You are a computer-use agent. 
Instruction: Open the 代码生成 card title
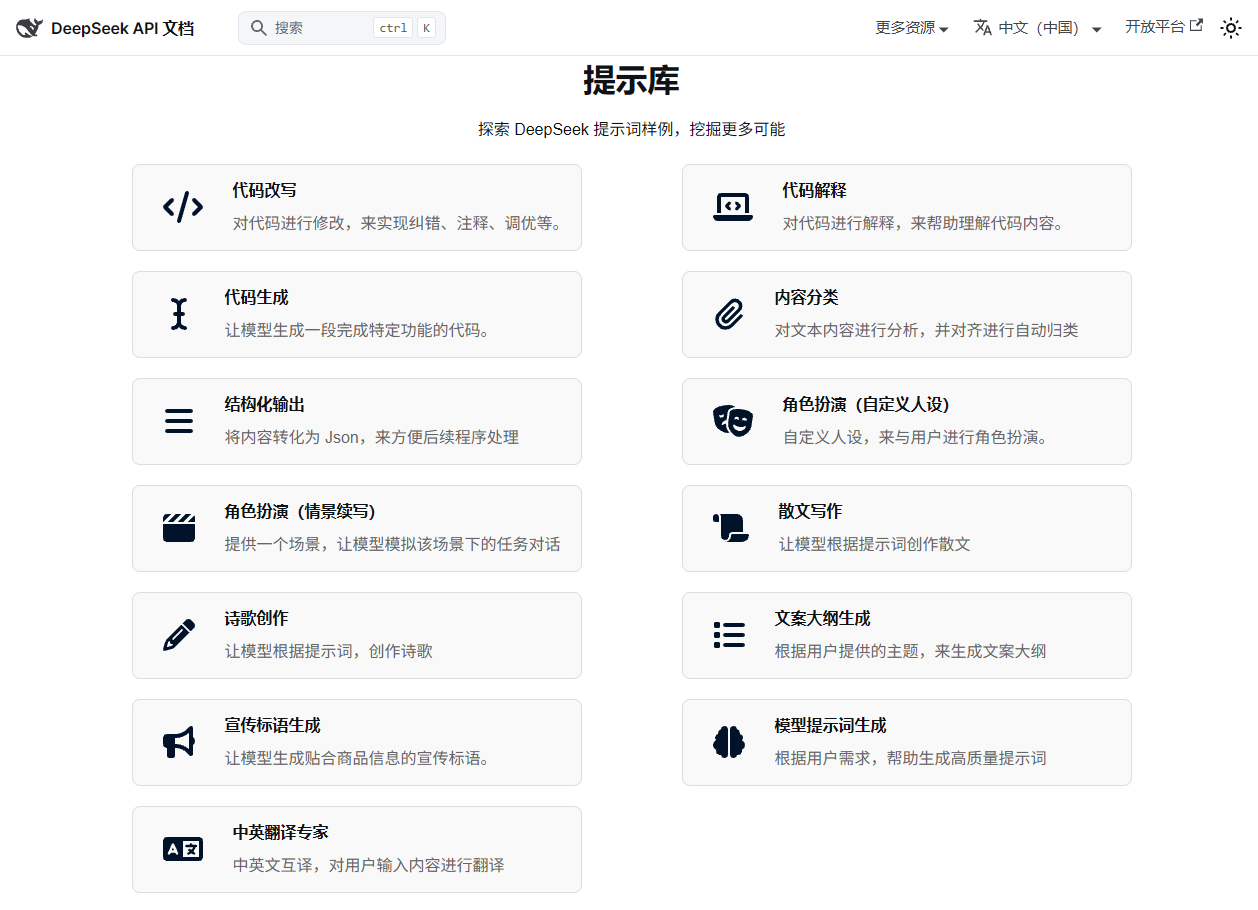[256, 298]
